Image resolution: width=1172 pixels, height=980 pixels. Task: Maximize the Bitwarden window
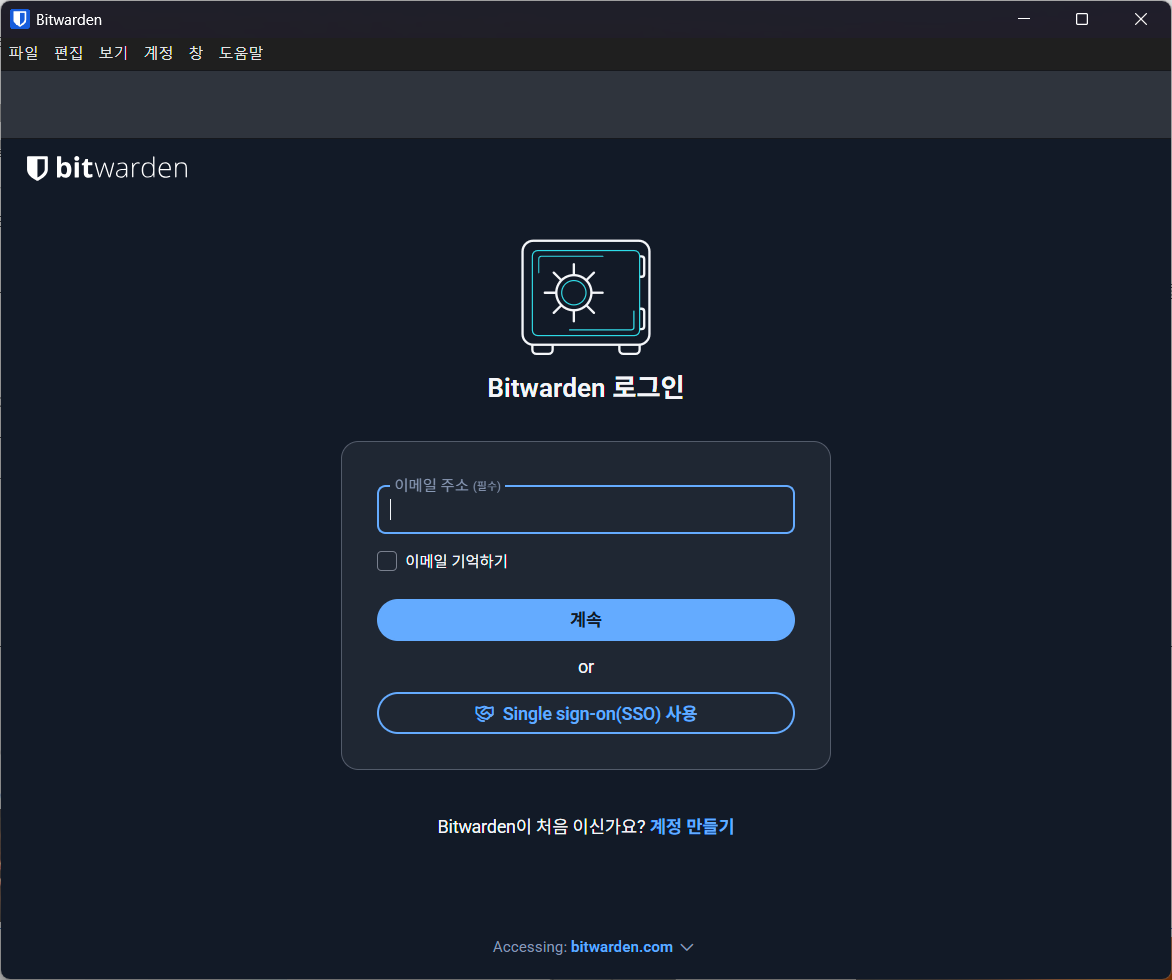1081,18
